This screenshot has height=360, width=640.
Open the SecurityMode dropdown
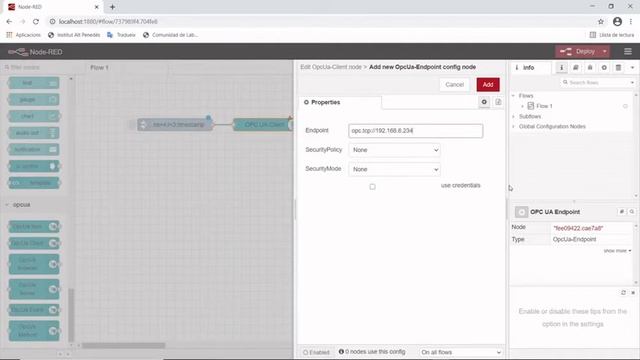[394, 169]
